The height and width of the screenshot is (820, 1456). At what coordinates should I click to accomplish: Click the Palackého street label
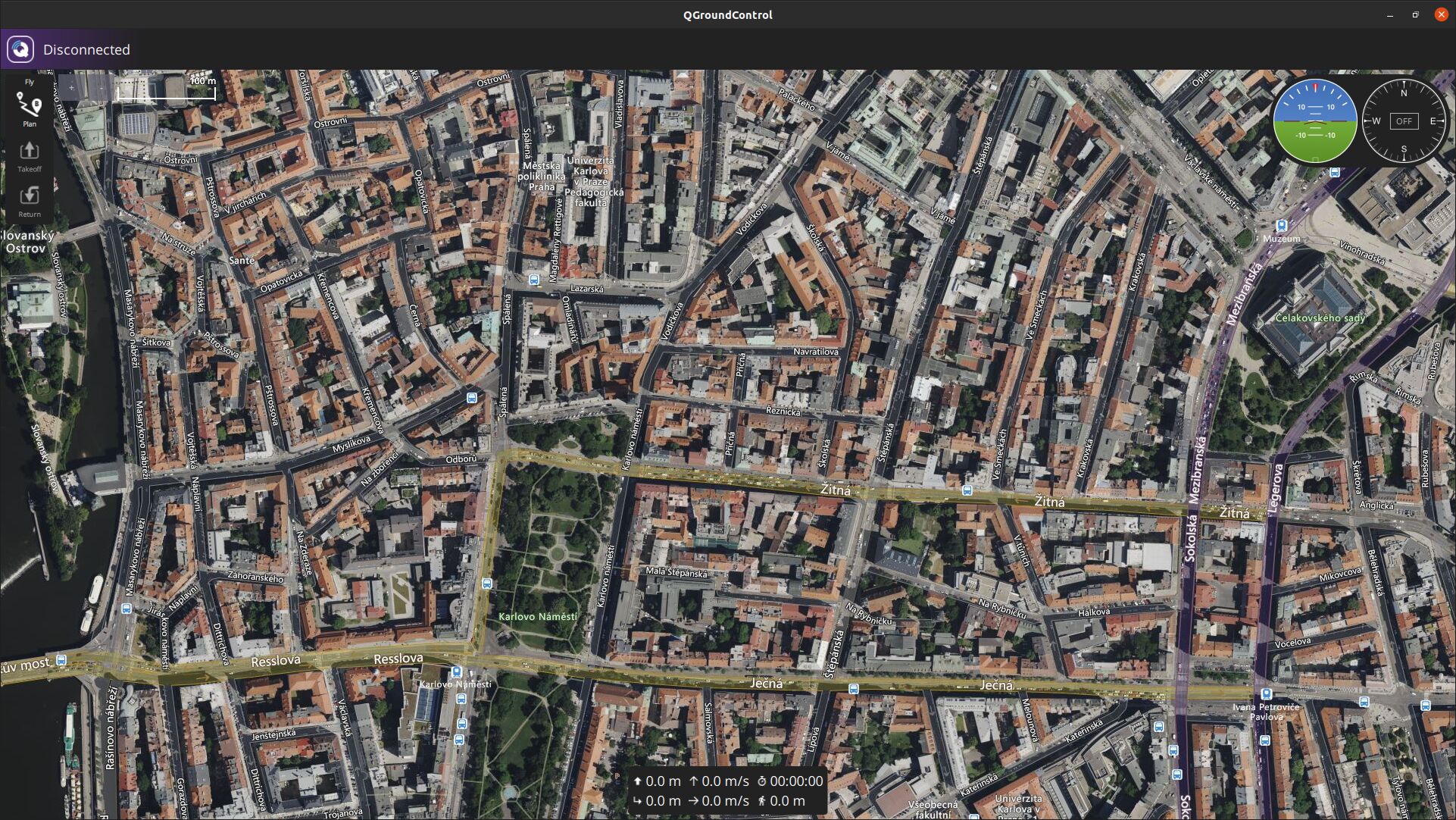point(797,99)
